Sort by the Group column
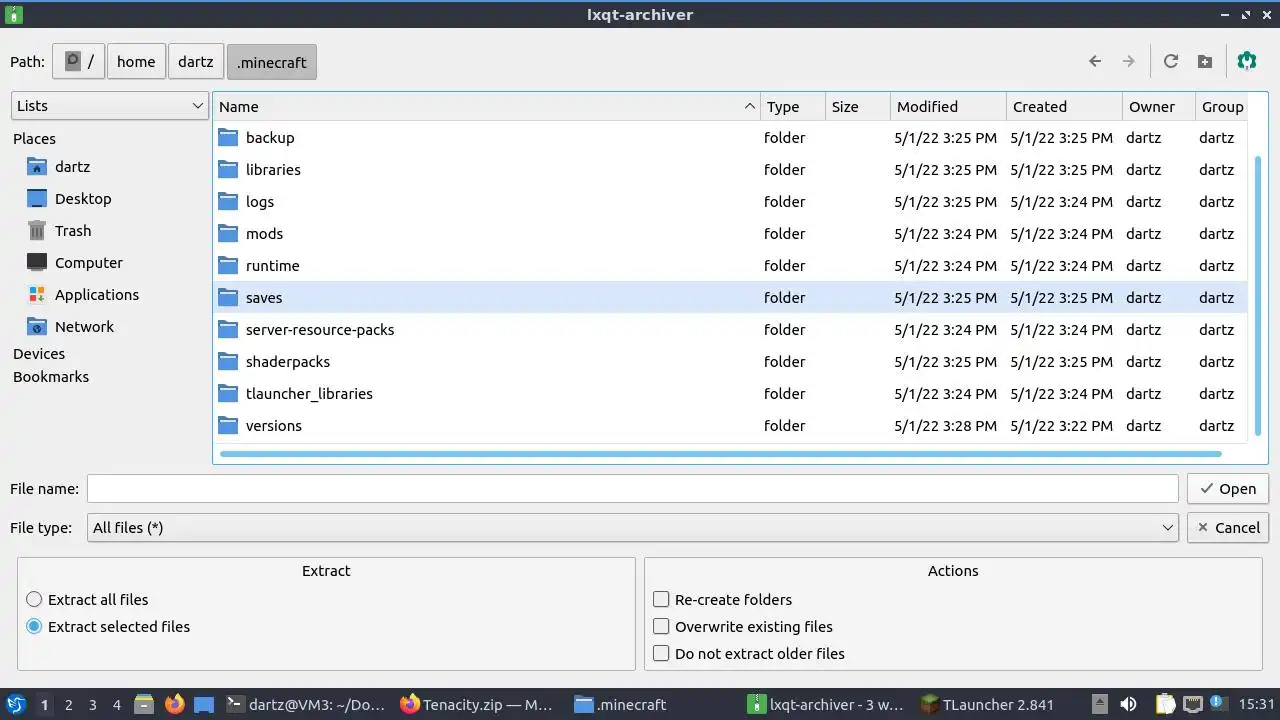1280x720 pixels. 1222,107
